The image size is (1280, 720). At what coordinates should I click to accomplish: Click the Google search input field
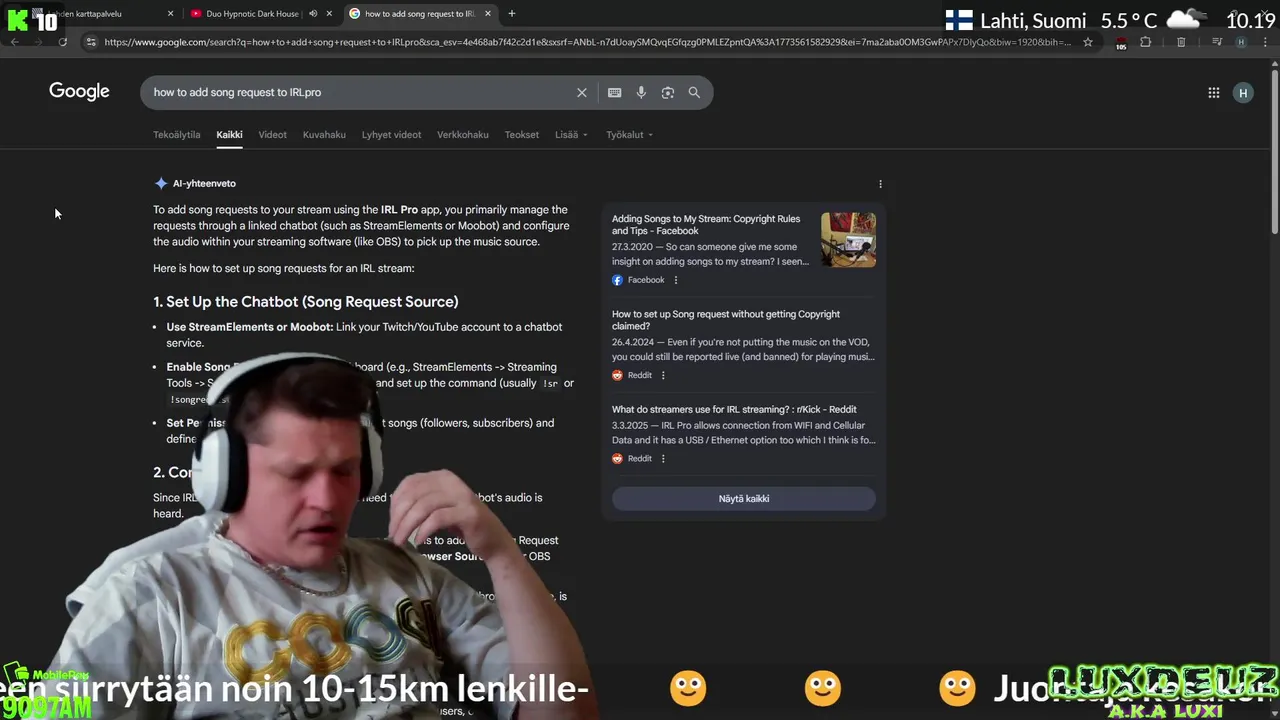pyautogui.click(x=360, y=92)
